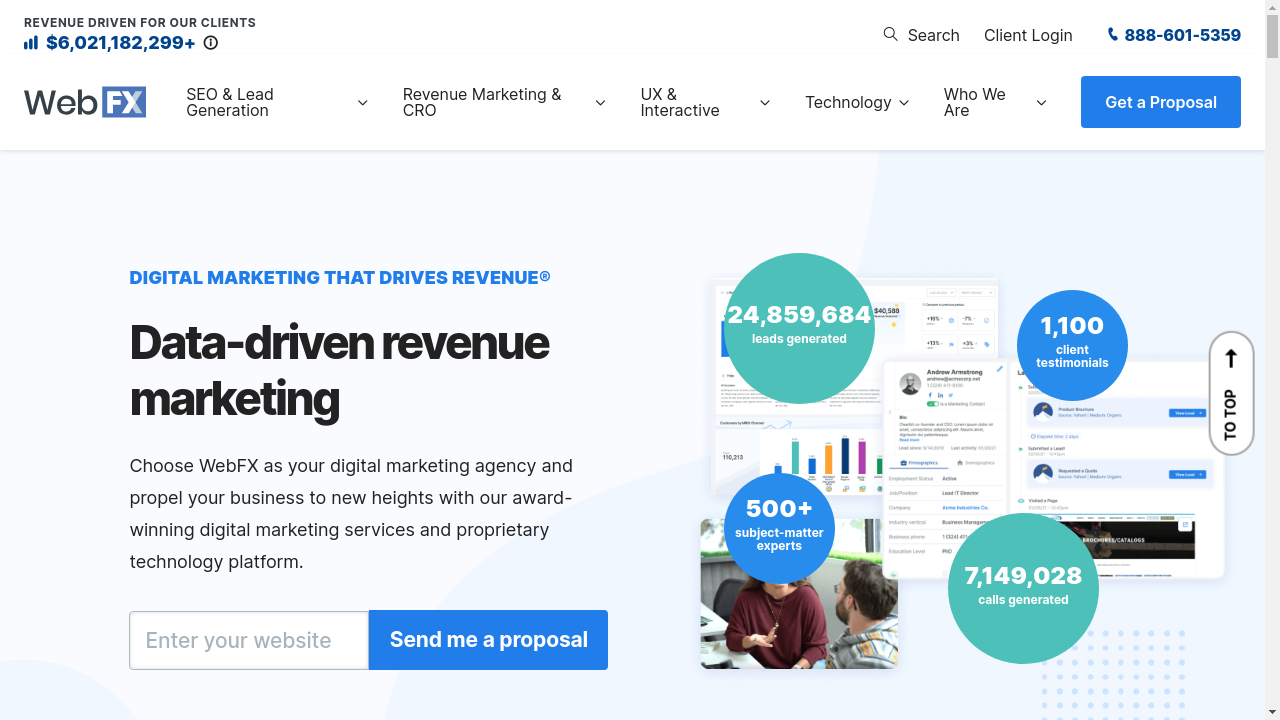Open the Client Login page
Viewport: 1280px width, 720px height.
pyautogui.click(x=1028, y=35)
